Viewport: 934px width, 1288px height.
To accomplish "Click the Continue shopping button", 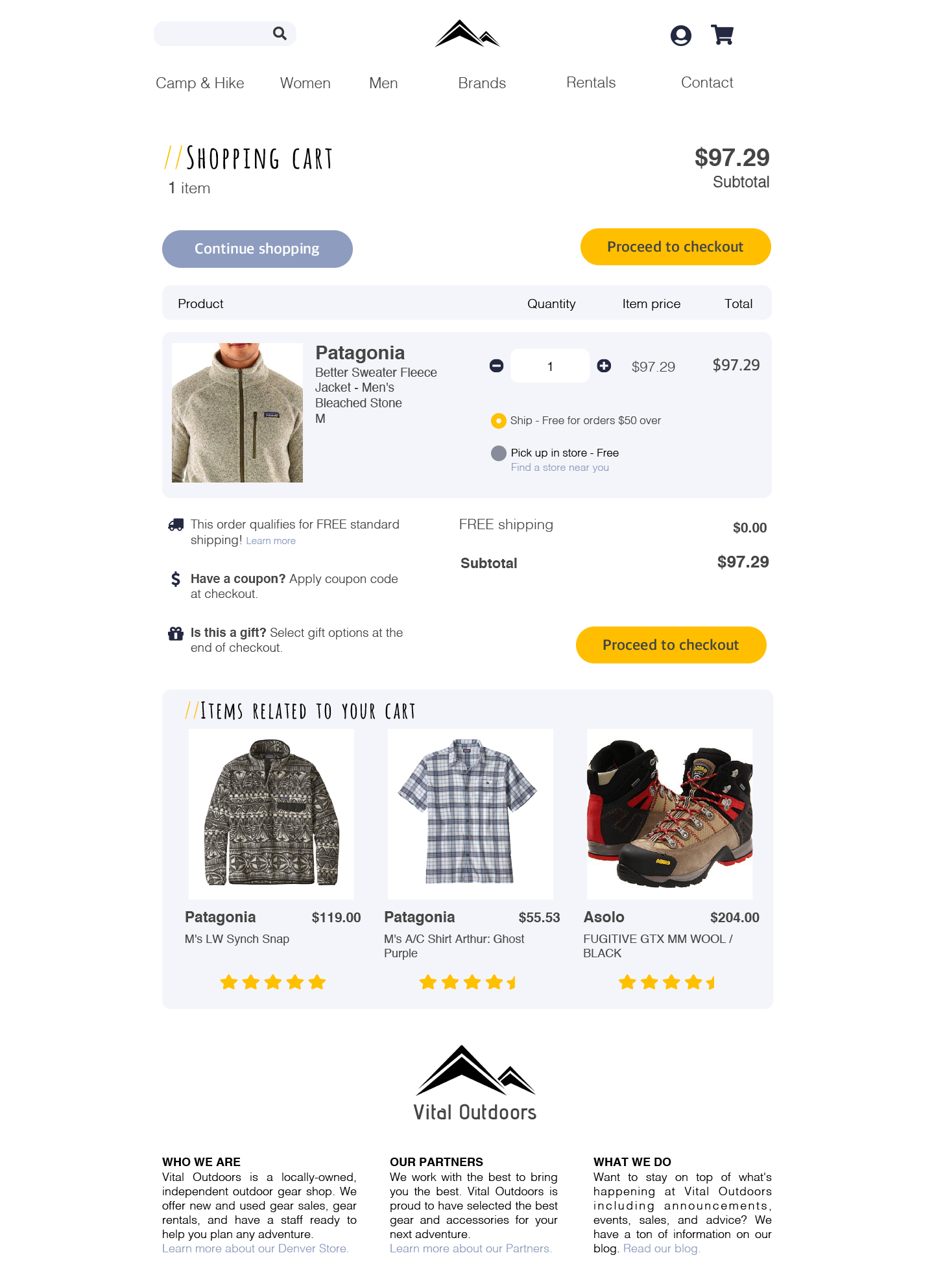I will [x=257, y=249].
